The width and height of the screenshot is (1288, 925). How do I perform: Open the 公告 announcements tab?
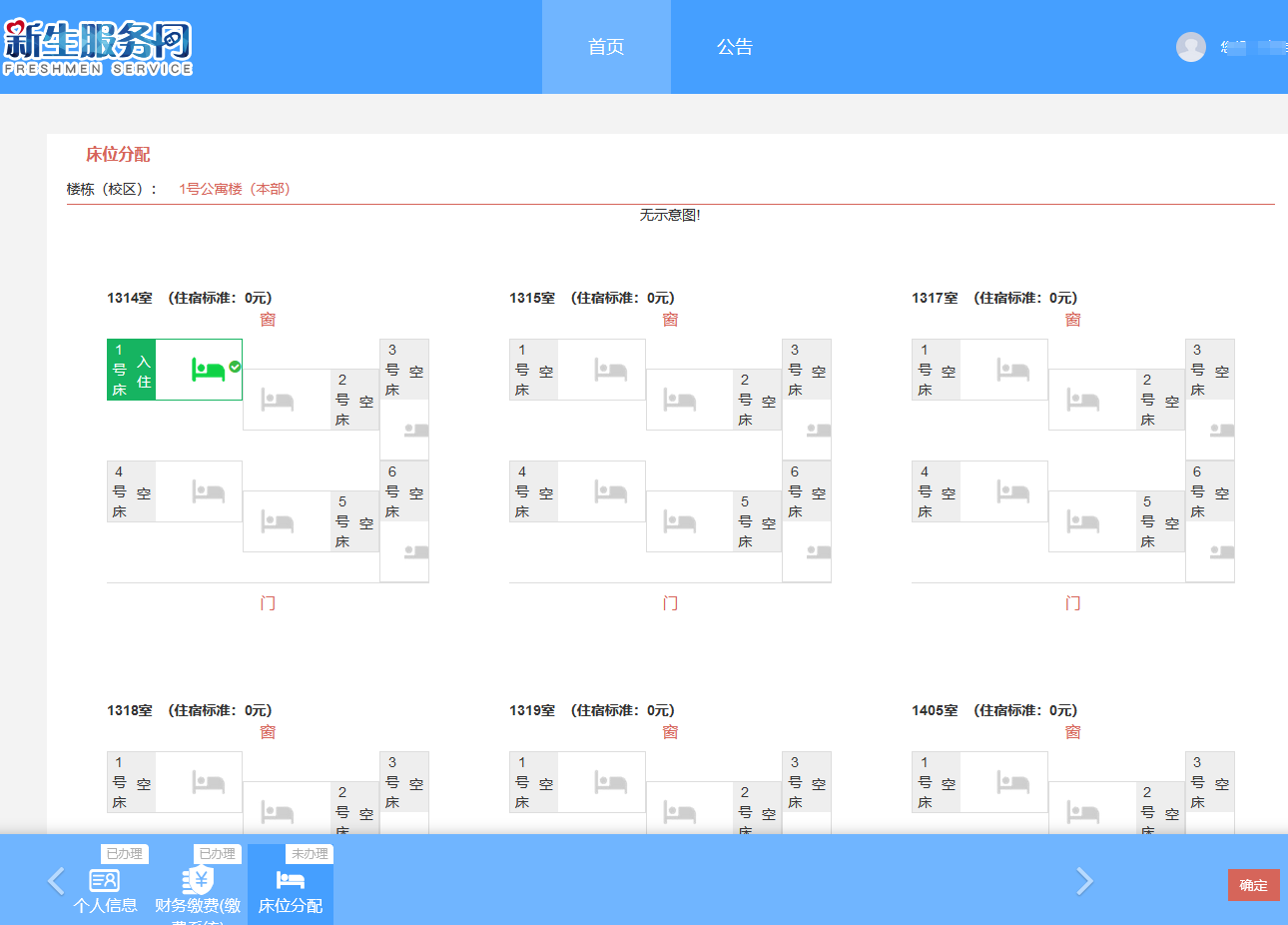tap(735, 47)
